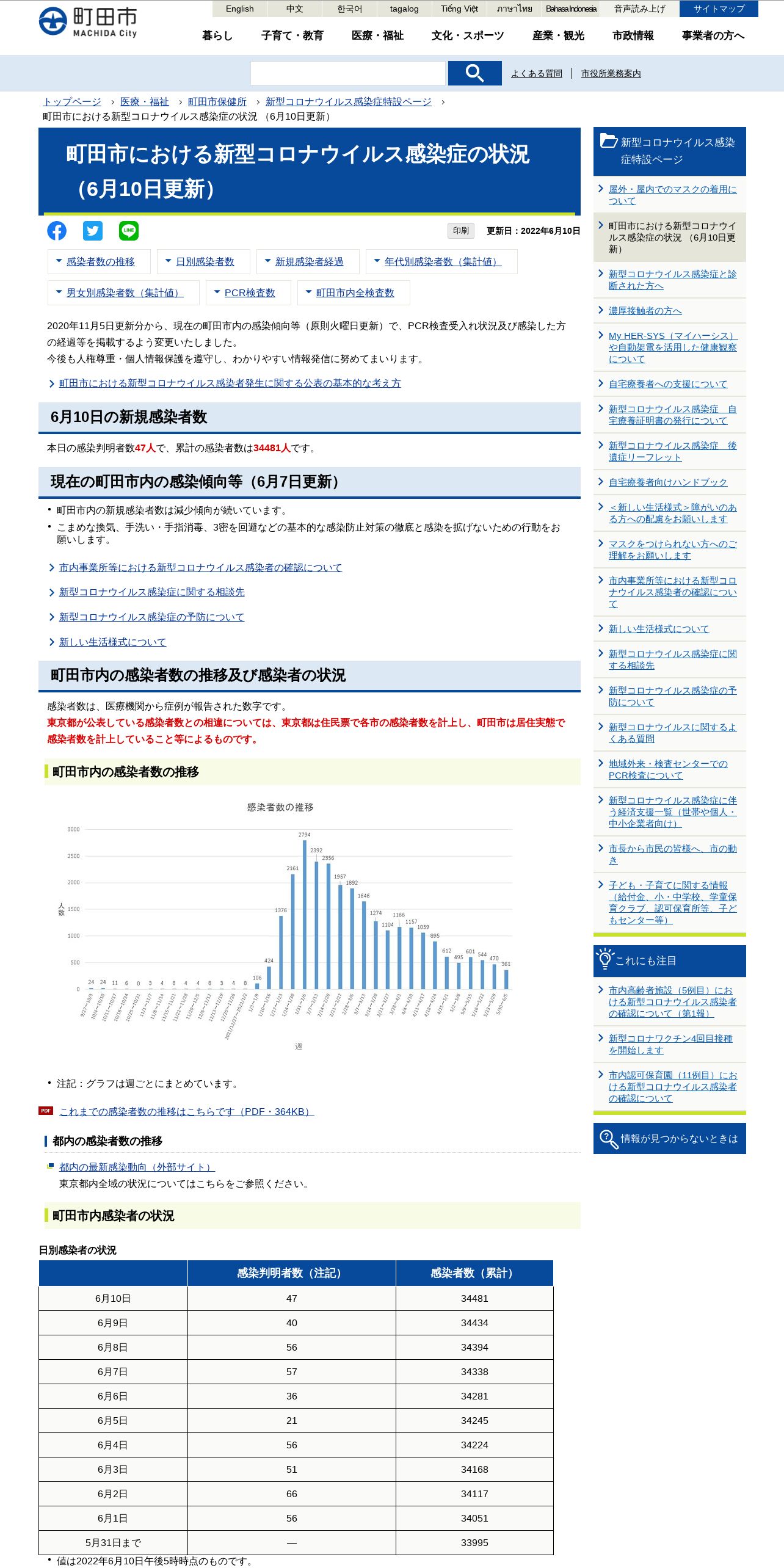Jump to 年代別感染者数（集計値） anchor
784x1568 pixels.
pyautogui.click(x=442, y=261)
